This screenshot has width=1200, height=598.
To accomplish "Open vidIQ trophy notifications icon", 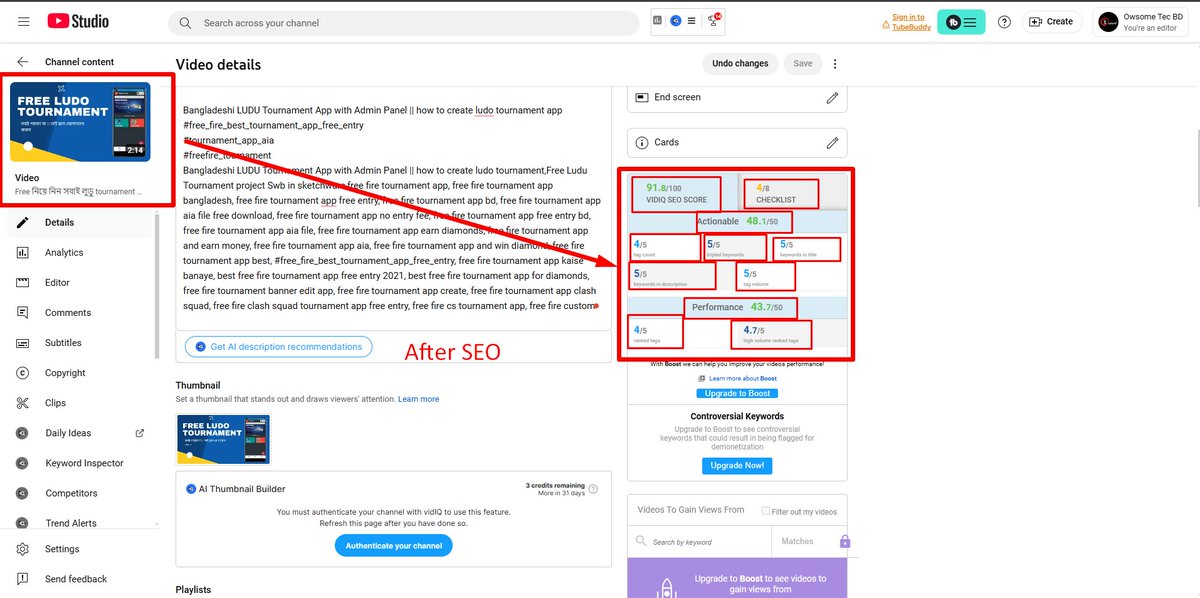I will 713,20.
